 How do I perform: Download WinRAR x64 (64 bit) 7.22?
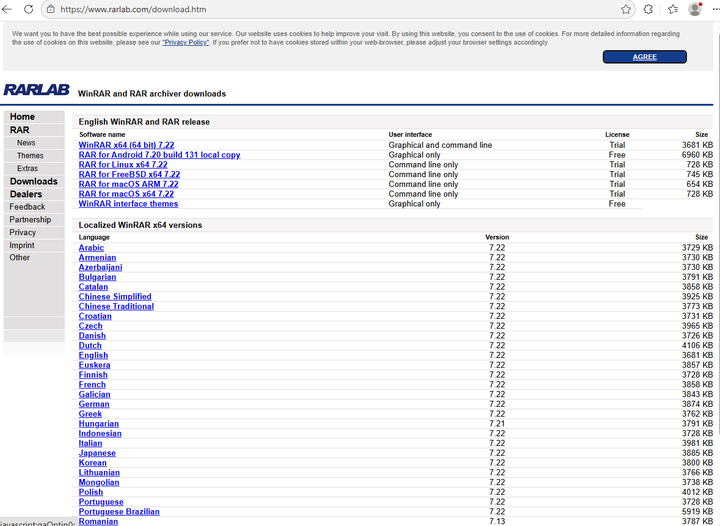click(126, 145)
